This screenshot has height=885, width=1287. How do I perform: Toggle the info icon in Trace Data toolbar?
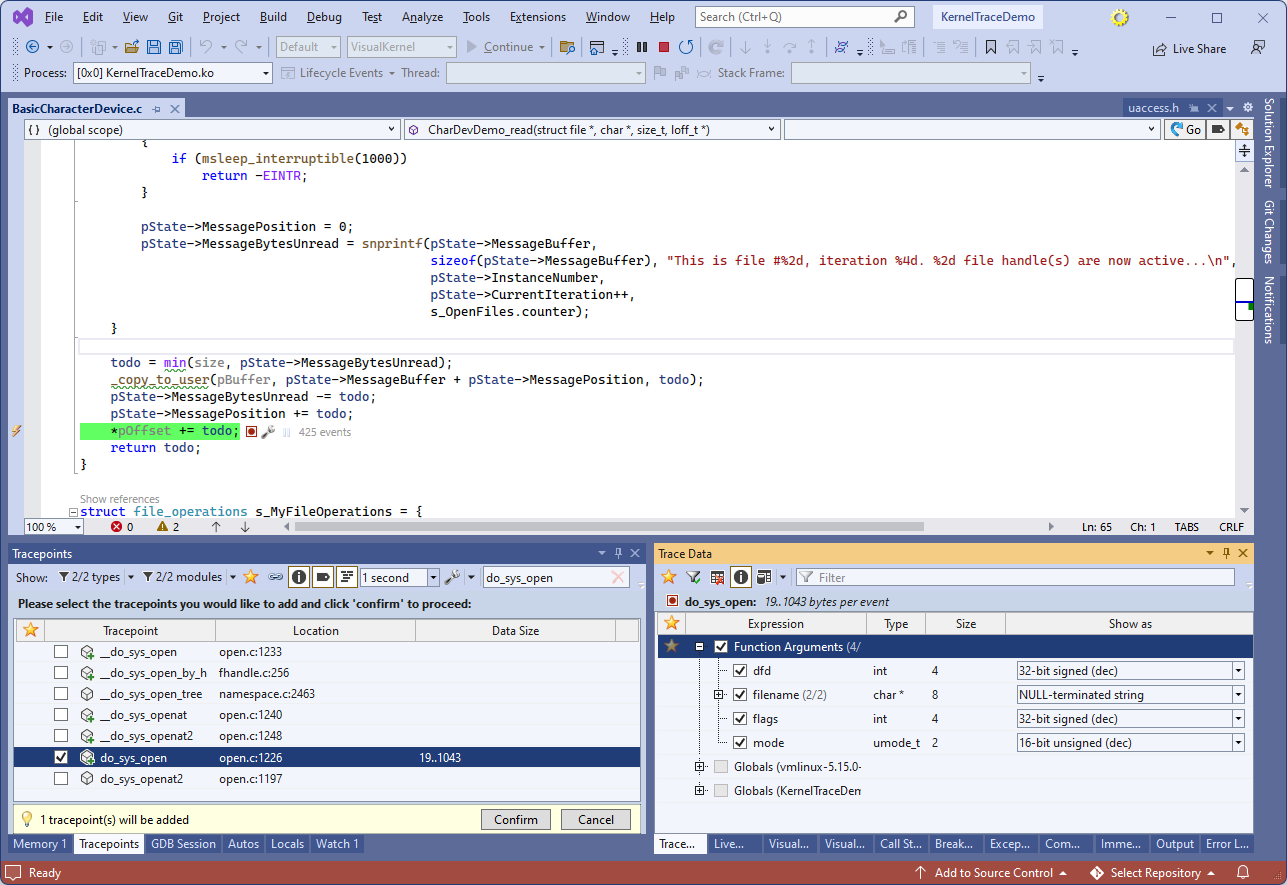click(x=740, y=577)
